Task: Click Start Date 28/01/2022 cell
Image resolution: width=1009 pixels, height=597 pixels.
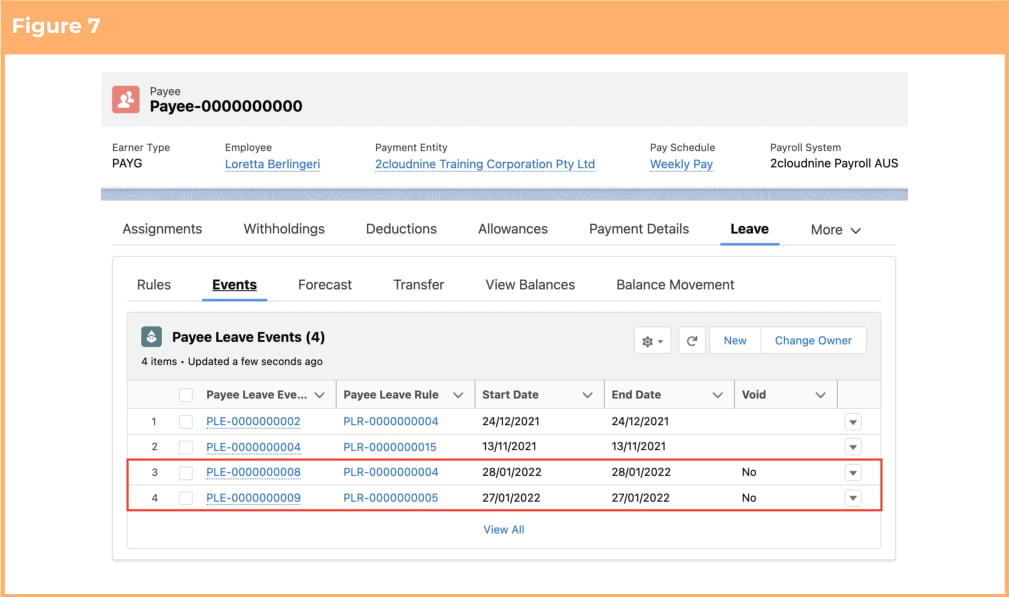Action: pyautogui.click(x=512, y=472)
